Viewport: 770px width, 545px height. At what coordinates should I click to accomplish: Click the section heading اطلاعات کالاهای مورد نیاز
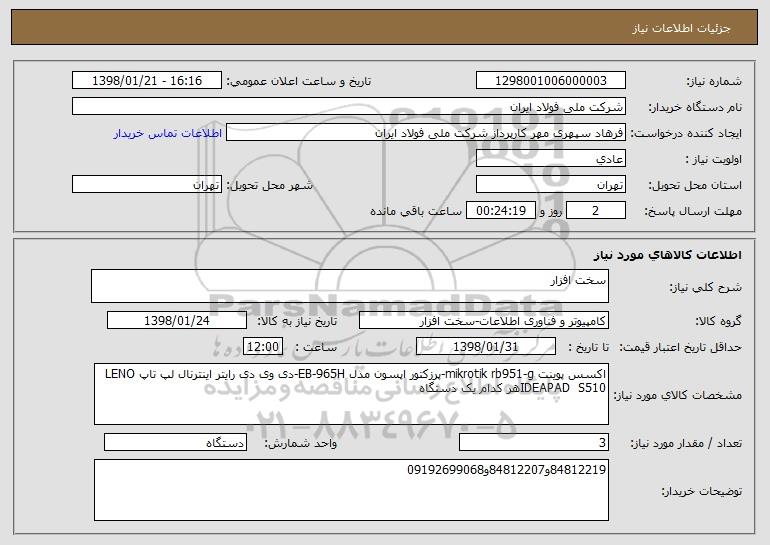pos(667,255)
